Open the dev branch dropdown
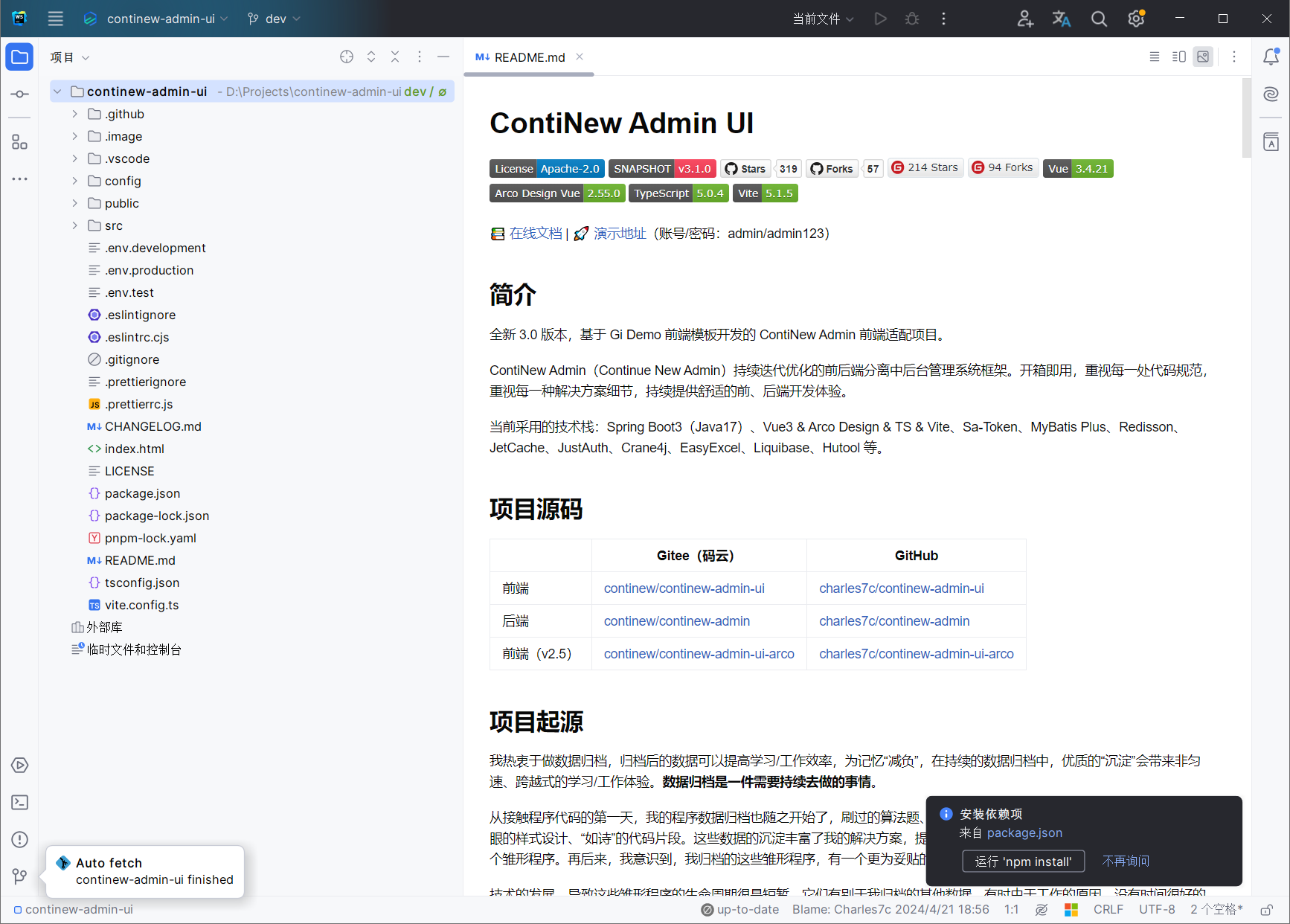 [x=274, y=19]
